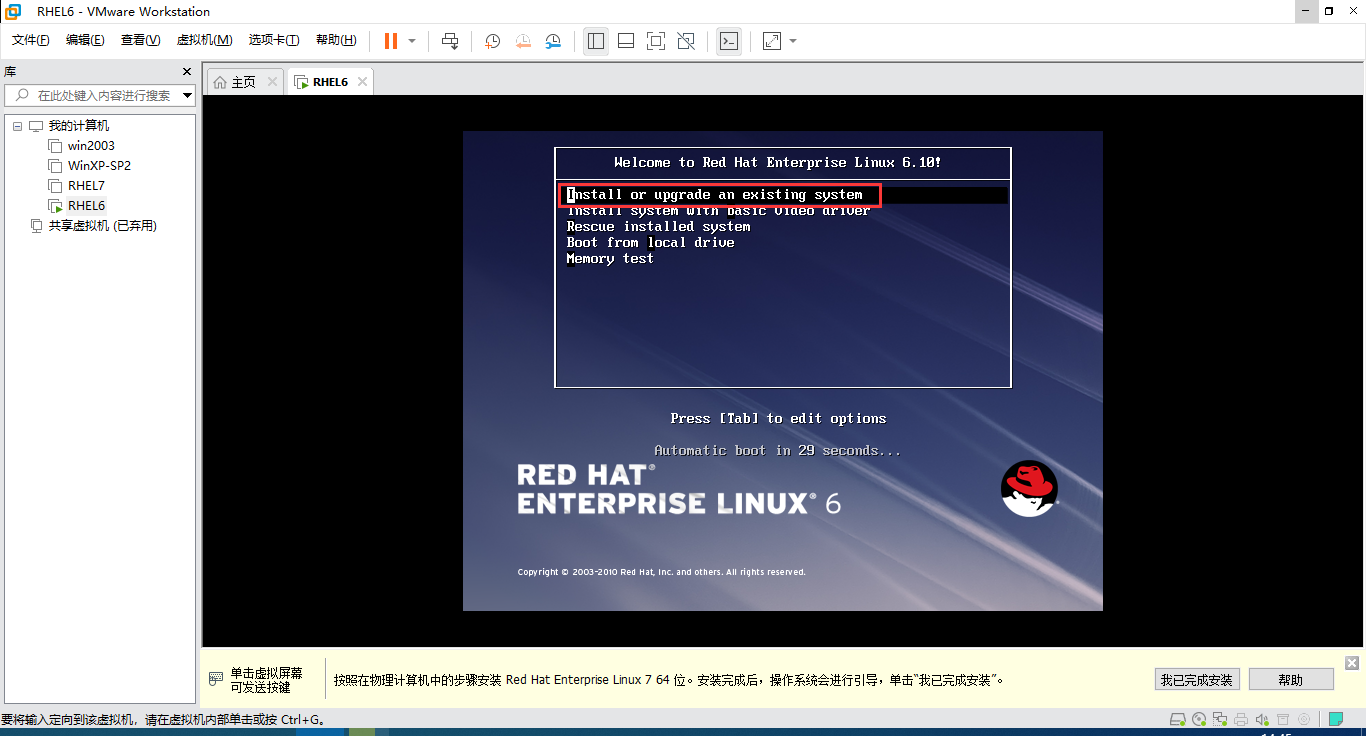This screenshot has height=736, width=1366.
Task: Toggle the console view button
Action: pos(729,41)
